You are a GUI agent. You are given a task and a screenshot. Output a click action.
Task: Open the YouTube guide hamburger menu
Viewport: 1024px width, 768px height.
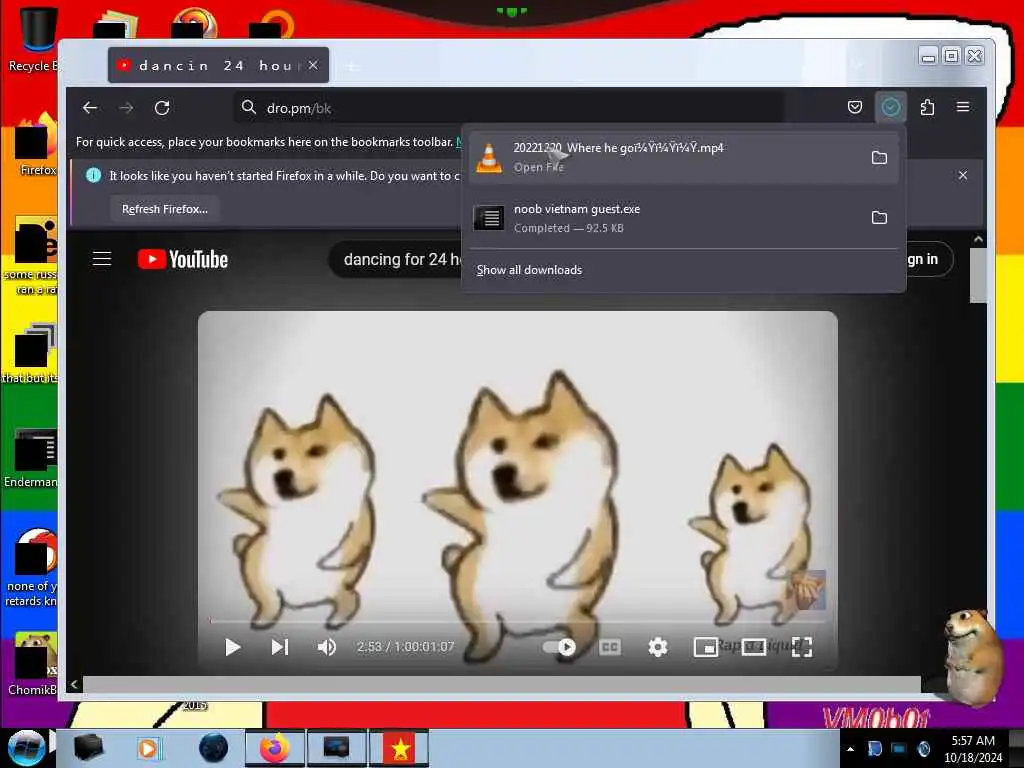(x=102, y=259)
